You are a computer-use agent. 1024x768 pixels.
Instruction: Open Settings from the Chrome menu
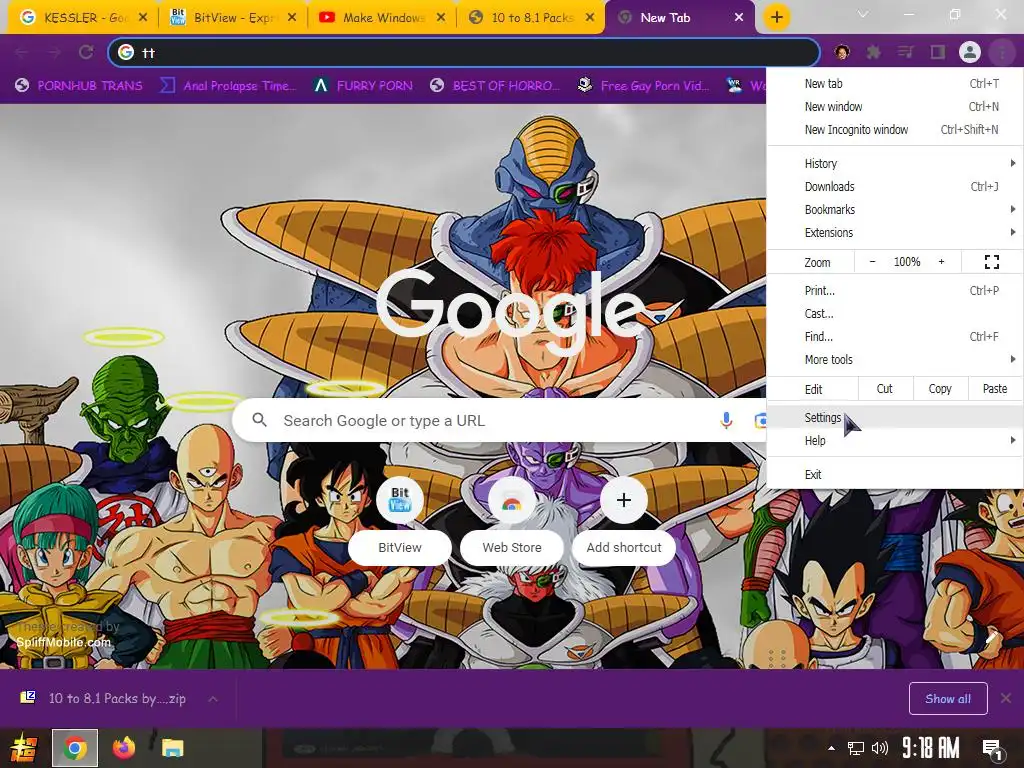895,417
